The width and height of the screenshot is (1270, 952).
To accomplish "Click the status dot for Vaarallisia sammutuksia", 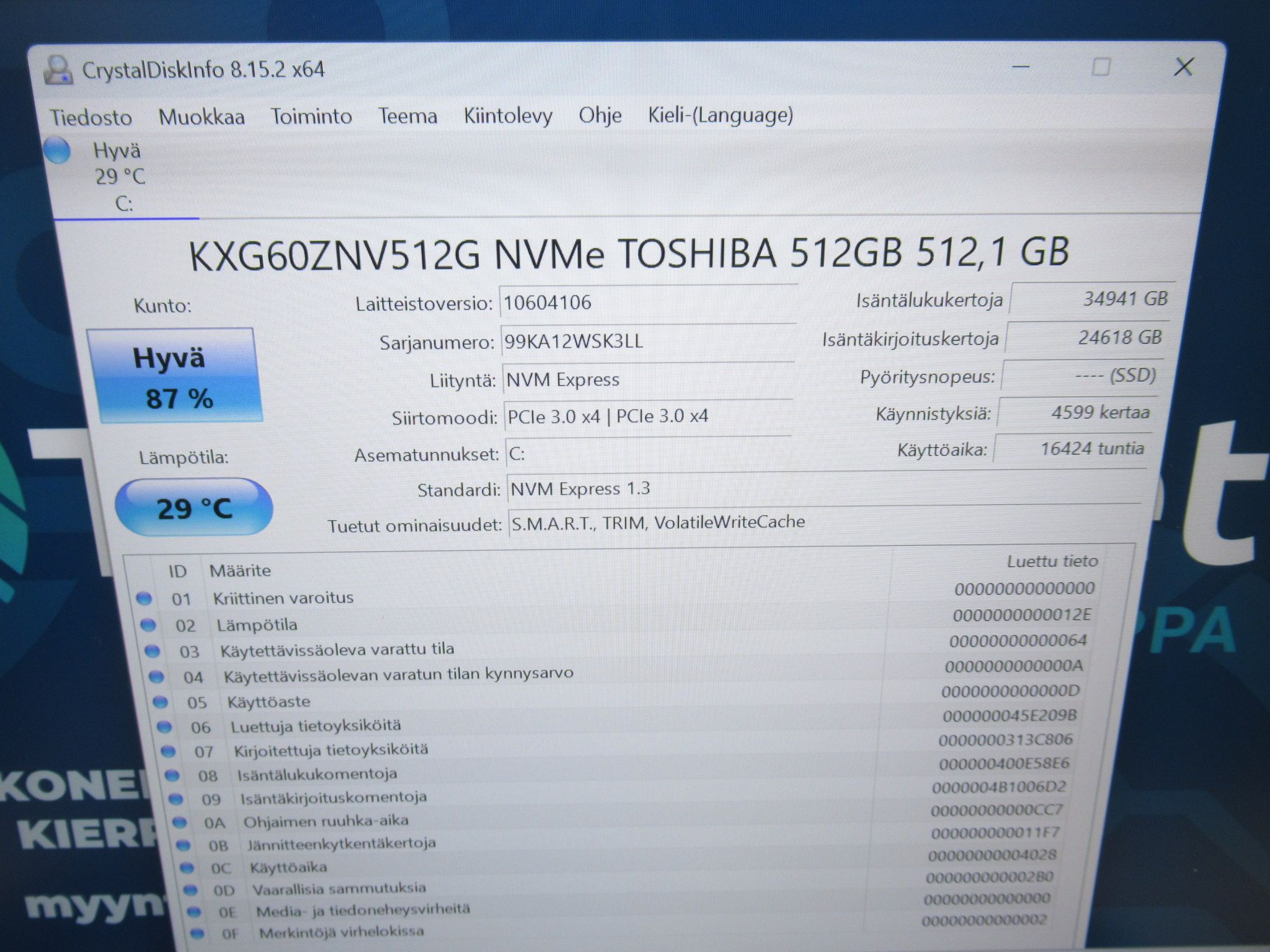I will [190, 890].
